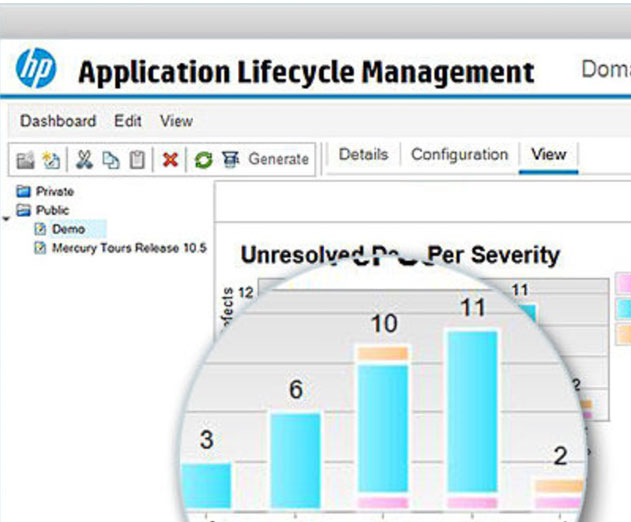Click the green Refresh icon
Viewport: 631px width, 522px height.
click(204, 160)
